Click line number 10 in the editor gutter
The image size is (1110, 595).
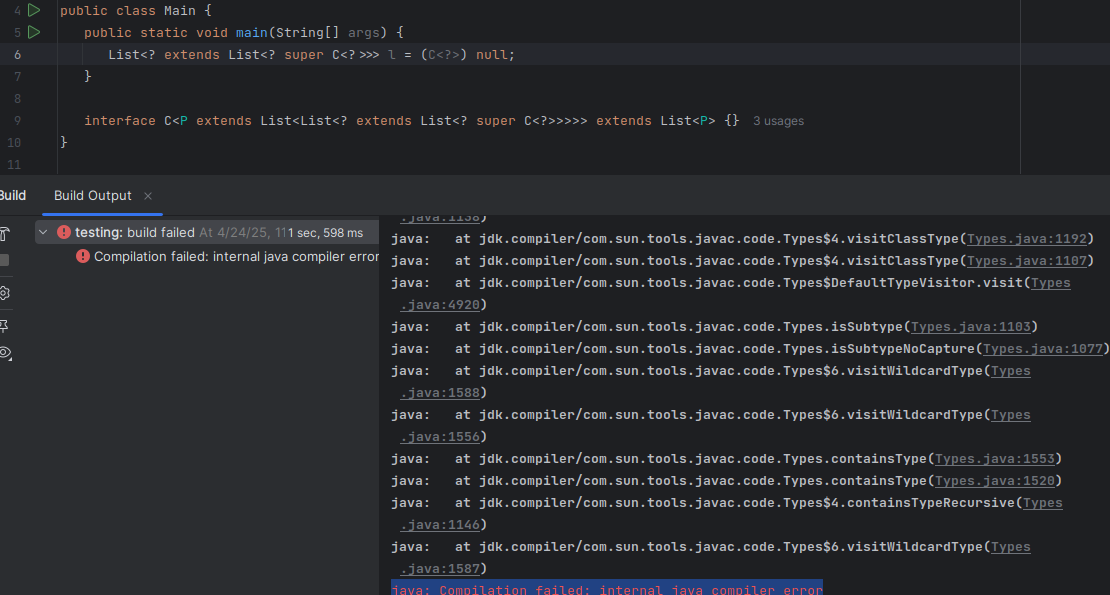point(14,143)
